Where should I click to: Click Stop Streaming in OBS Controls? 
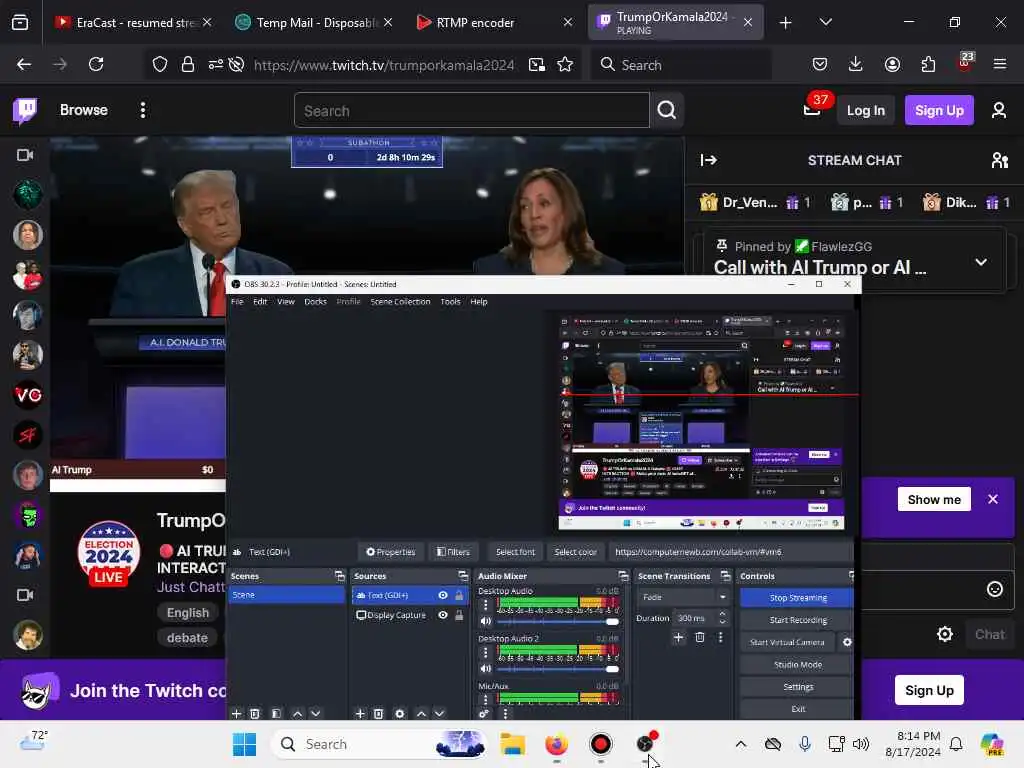pyautogui.click(x=797, y=598)
